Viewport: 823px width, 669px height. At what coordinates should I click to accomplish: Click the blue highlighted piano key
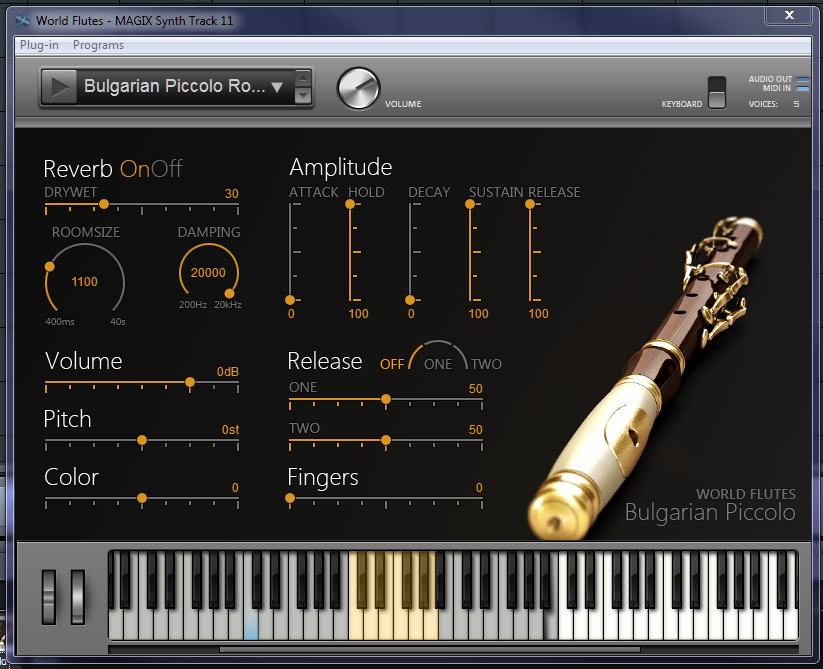click(x=251, y=624)
